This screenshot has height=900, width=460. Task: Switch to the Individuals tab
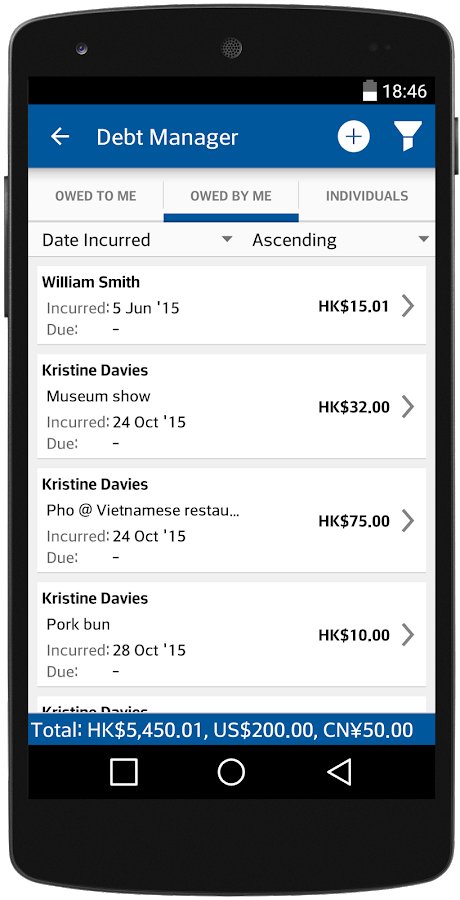367,196
